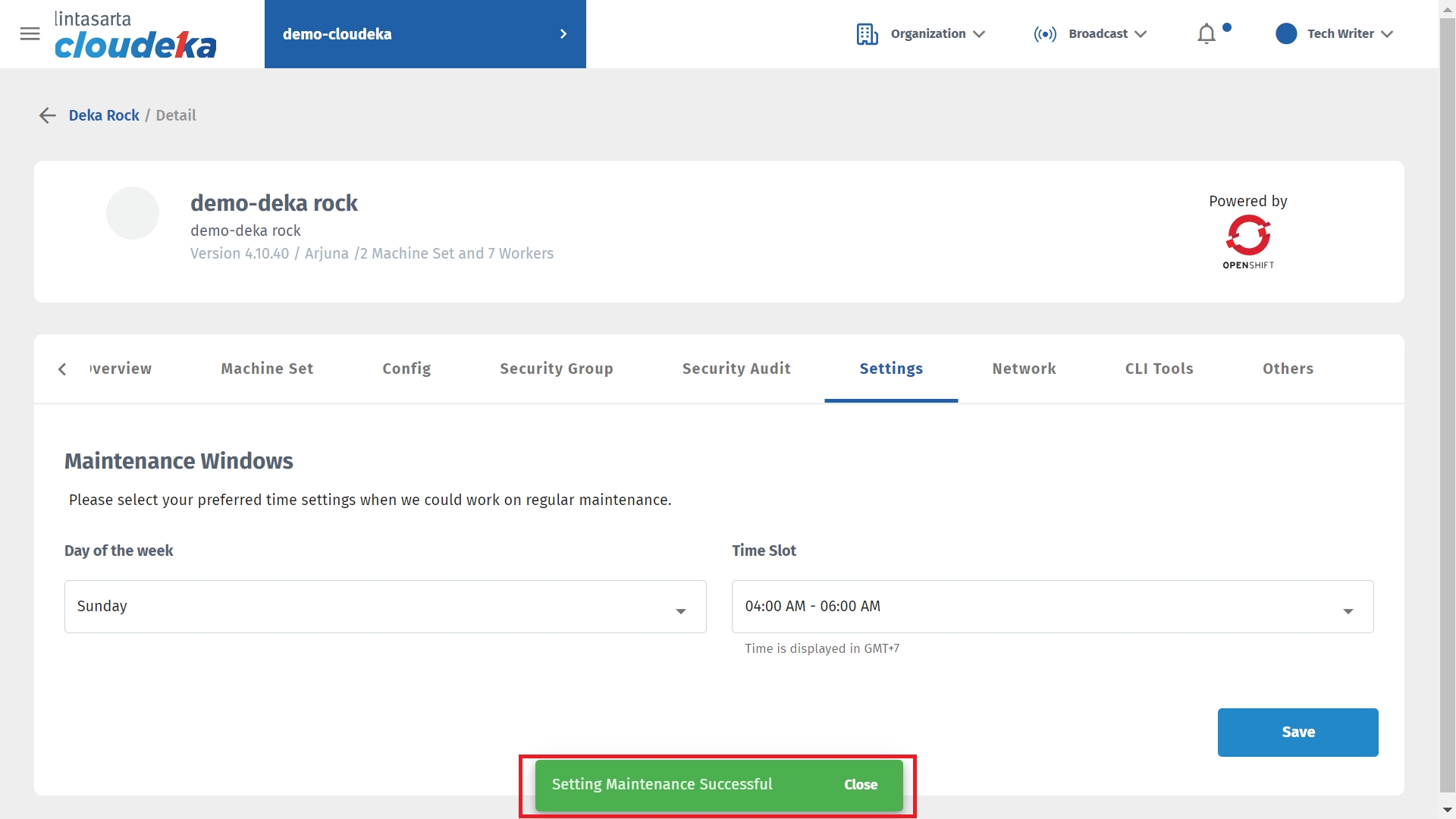
Task: Switch to the Security Audit tab
Action: (736, 369)
